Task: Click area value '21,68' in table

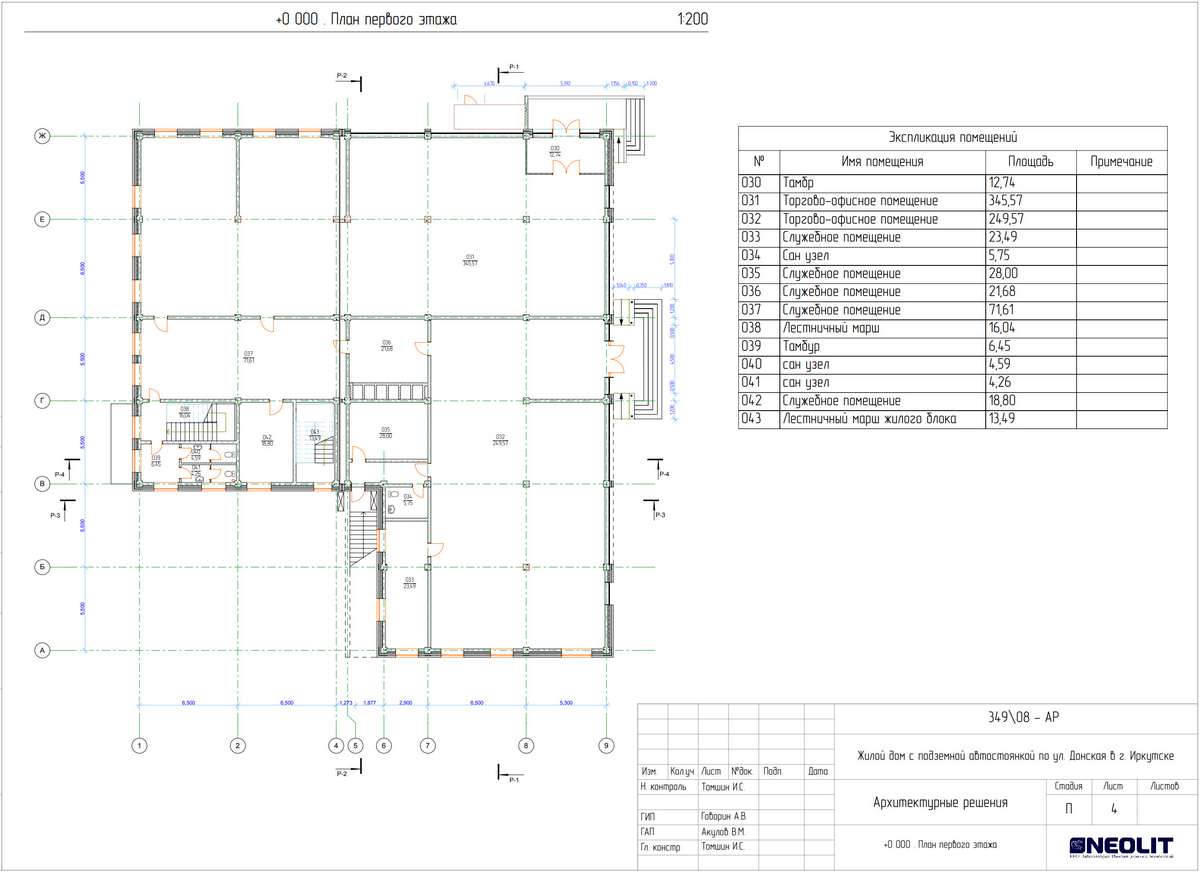Action: [x=1001, y=291]
